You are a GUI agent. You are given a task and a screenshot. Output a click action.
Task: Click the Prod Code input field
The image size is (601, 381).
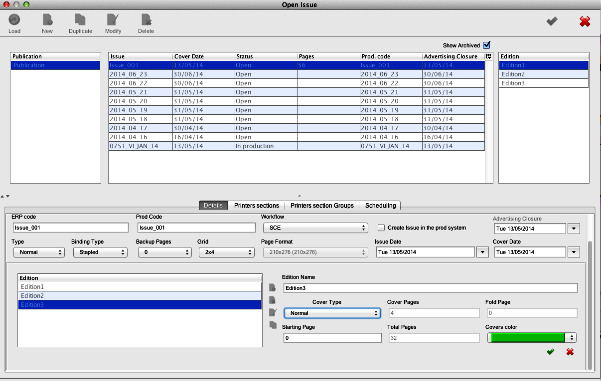tap(196, 228)
